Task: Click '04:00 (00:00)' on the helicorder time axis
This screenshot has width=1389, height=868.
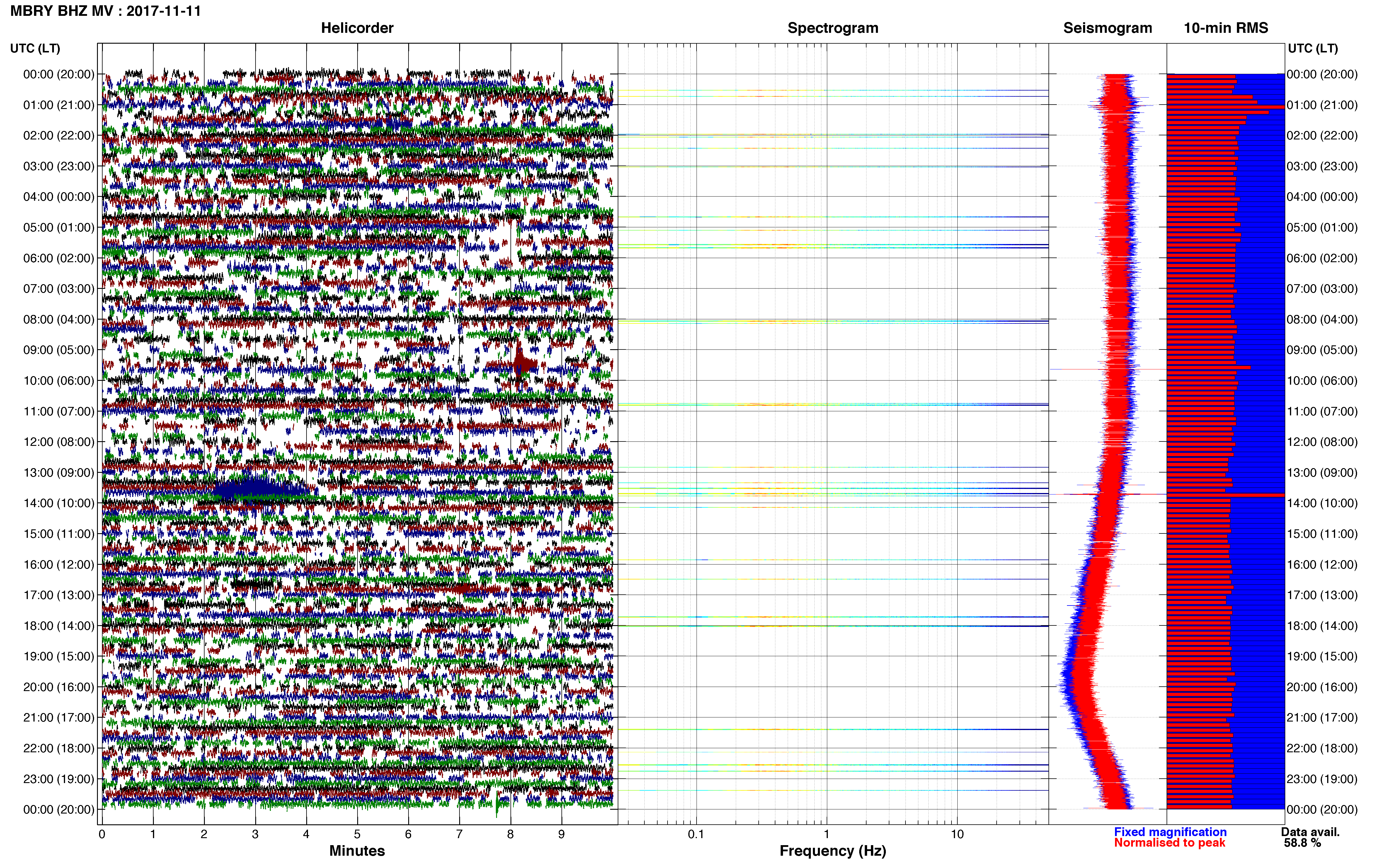Action: 59,197
